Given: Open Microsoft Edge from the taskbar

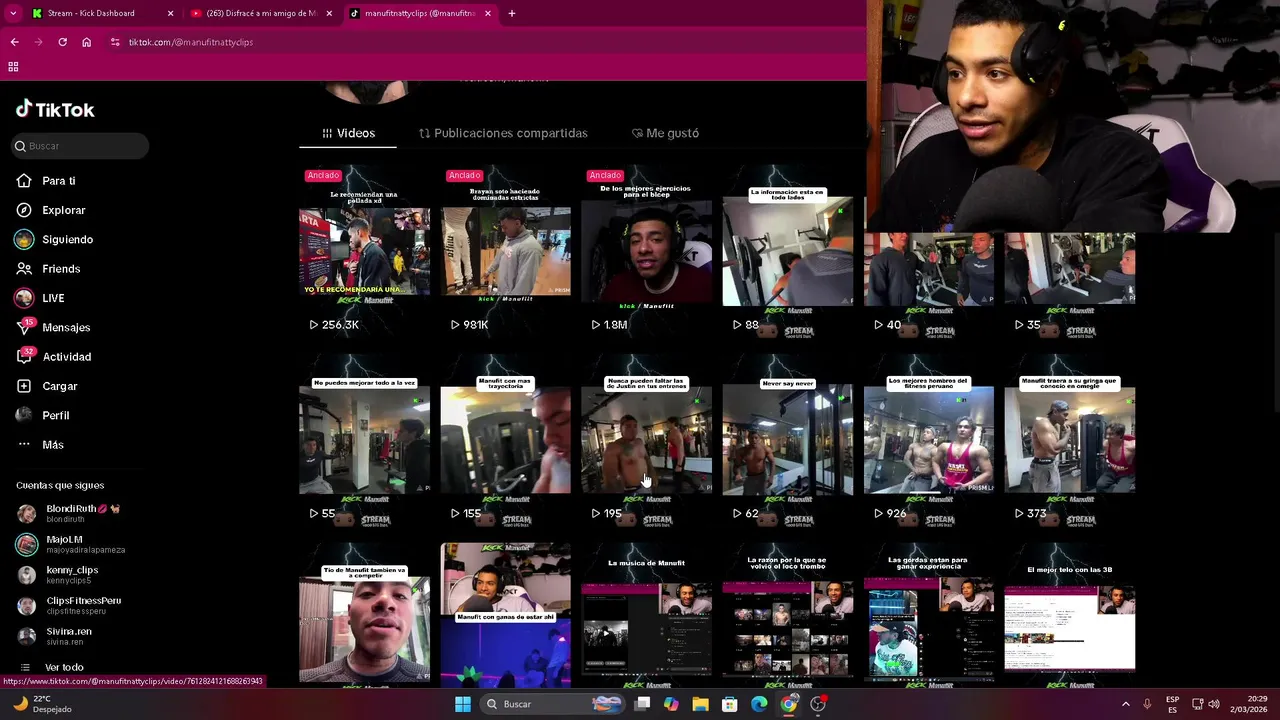Looking at the screenshot, I should (759, 704).
